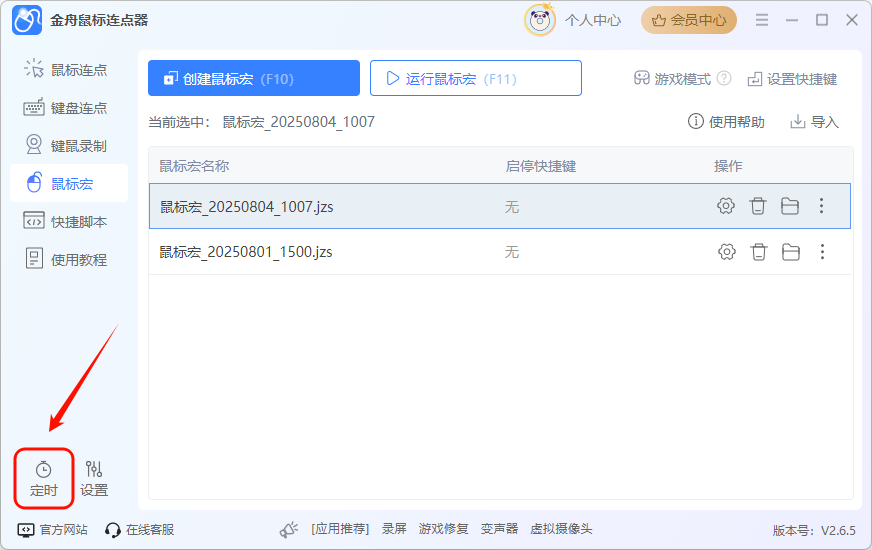Switch to 键盘连点 keyboard clicker
The image size is (872, 550).
coord(66,108)
